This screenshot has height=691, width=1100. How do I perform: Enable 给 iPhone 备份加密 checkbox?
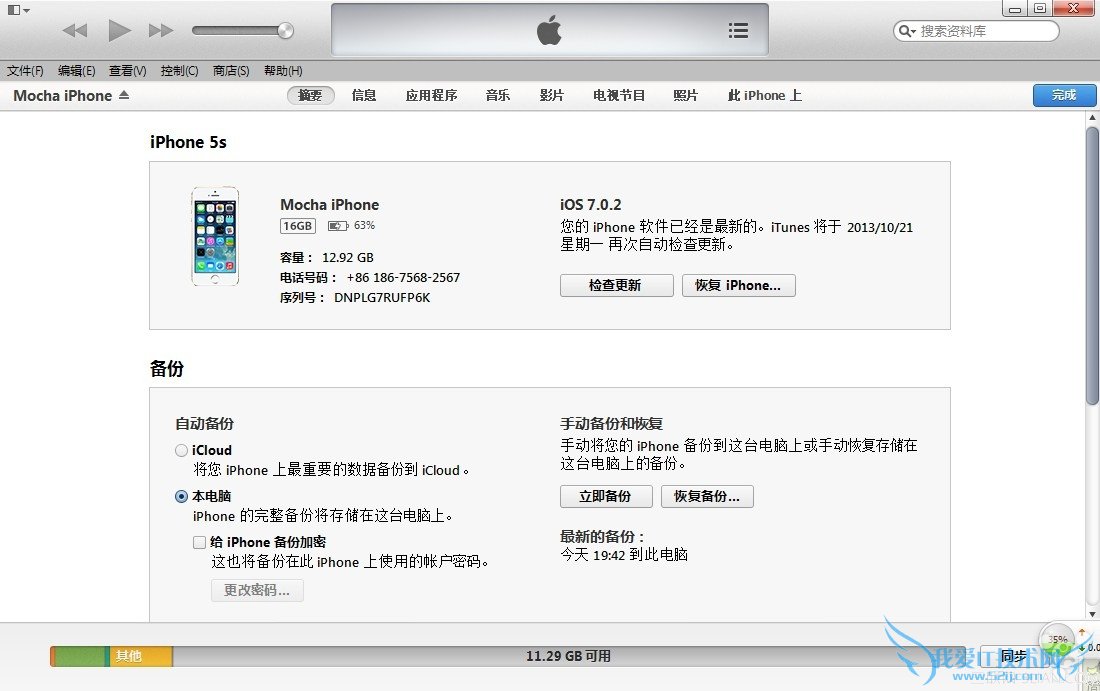(x=200, y=542)
